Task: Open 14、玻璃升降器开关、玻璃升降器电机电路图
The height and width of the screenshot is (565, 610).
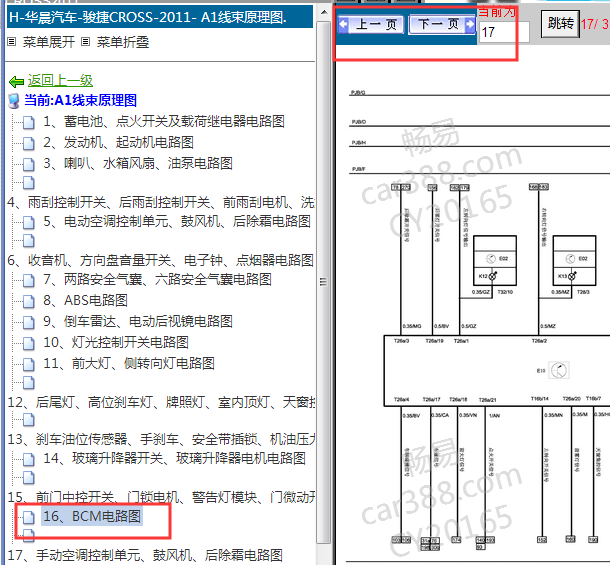Action: click(x=174, y=458)
